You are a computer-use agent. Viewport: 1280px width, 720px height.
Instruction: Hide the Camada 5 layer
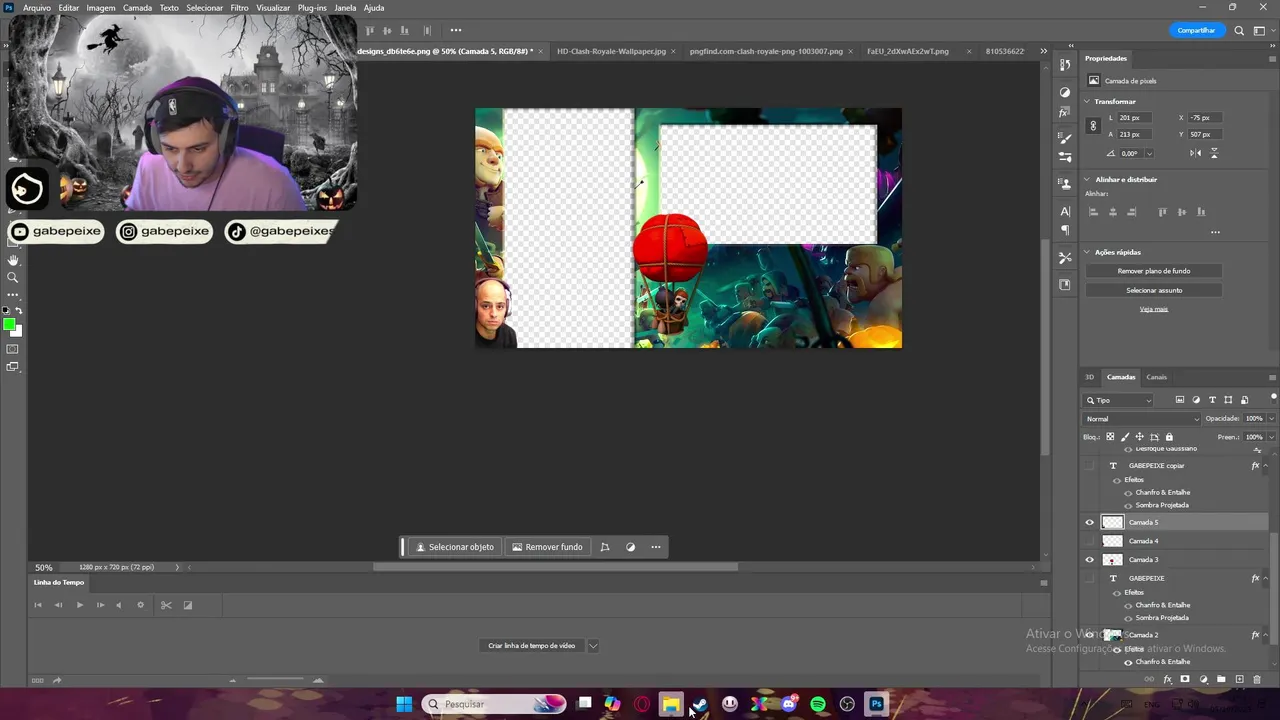[1090, 522]
